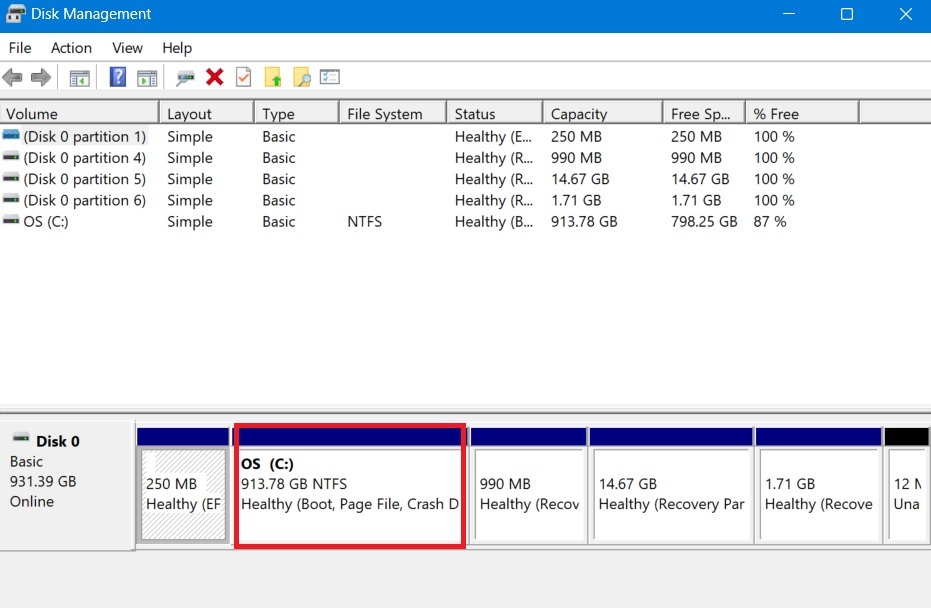
Task: Click the checkmark document toolbar icon
Action: tap(243, 77)
